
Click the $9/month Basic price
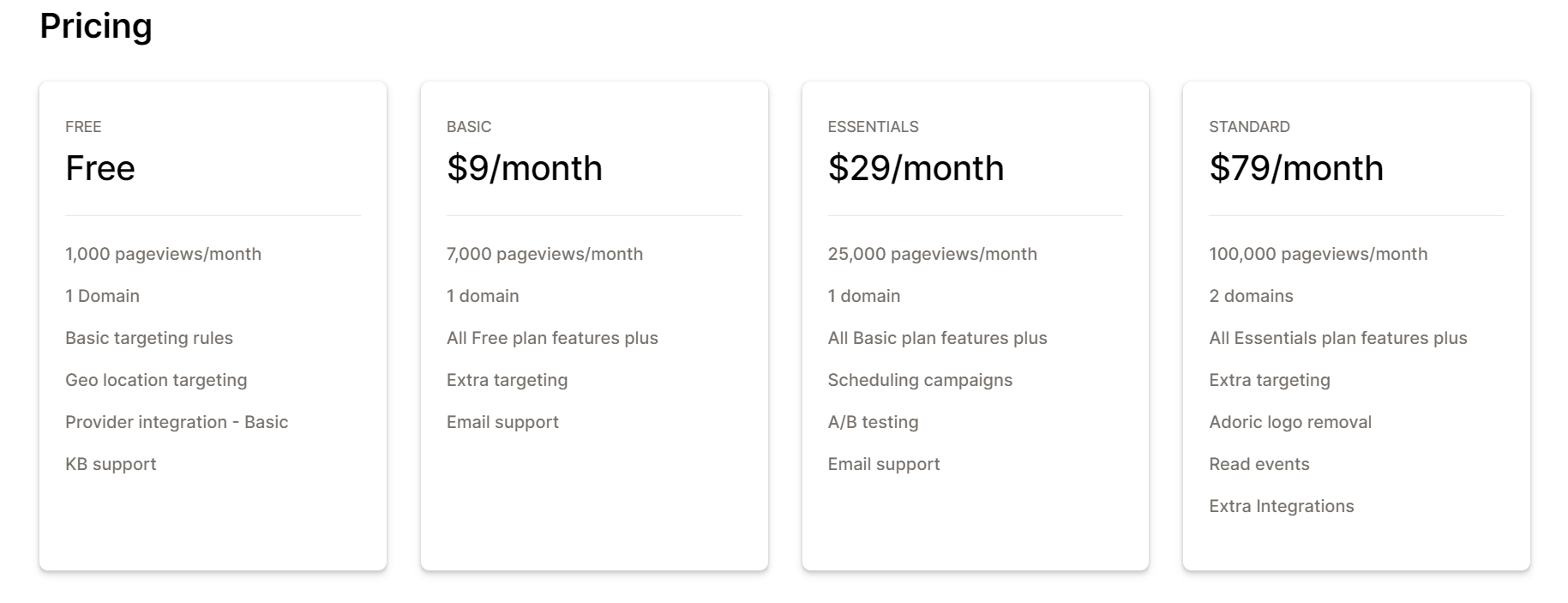[x=524, y=168]
